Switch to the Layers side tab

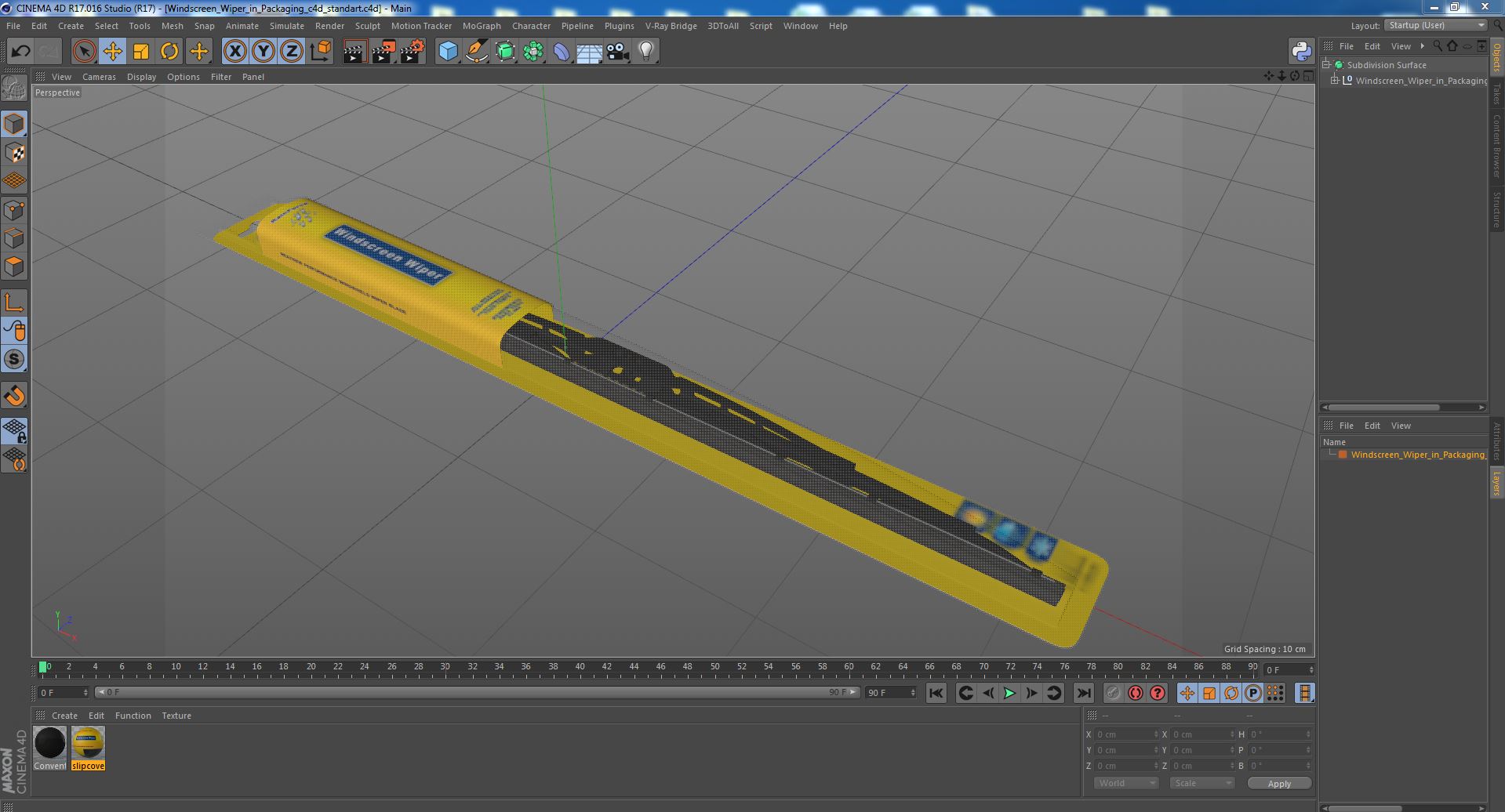tap(1496, 484)
